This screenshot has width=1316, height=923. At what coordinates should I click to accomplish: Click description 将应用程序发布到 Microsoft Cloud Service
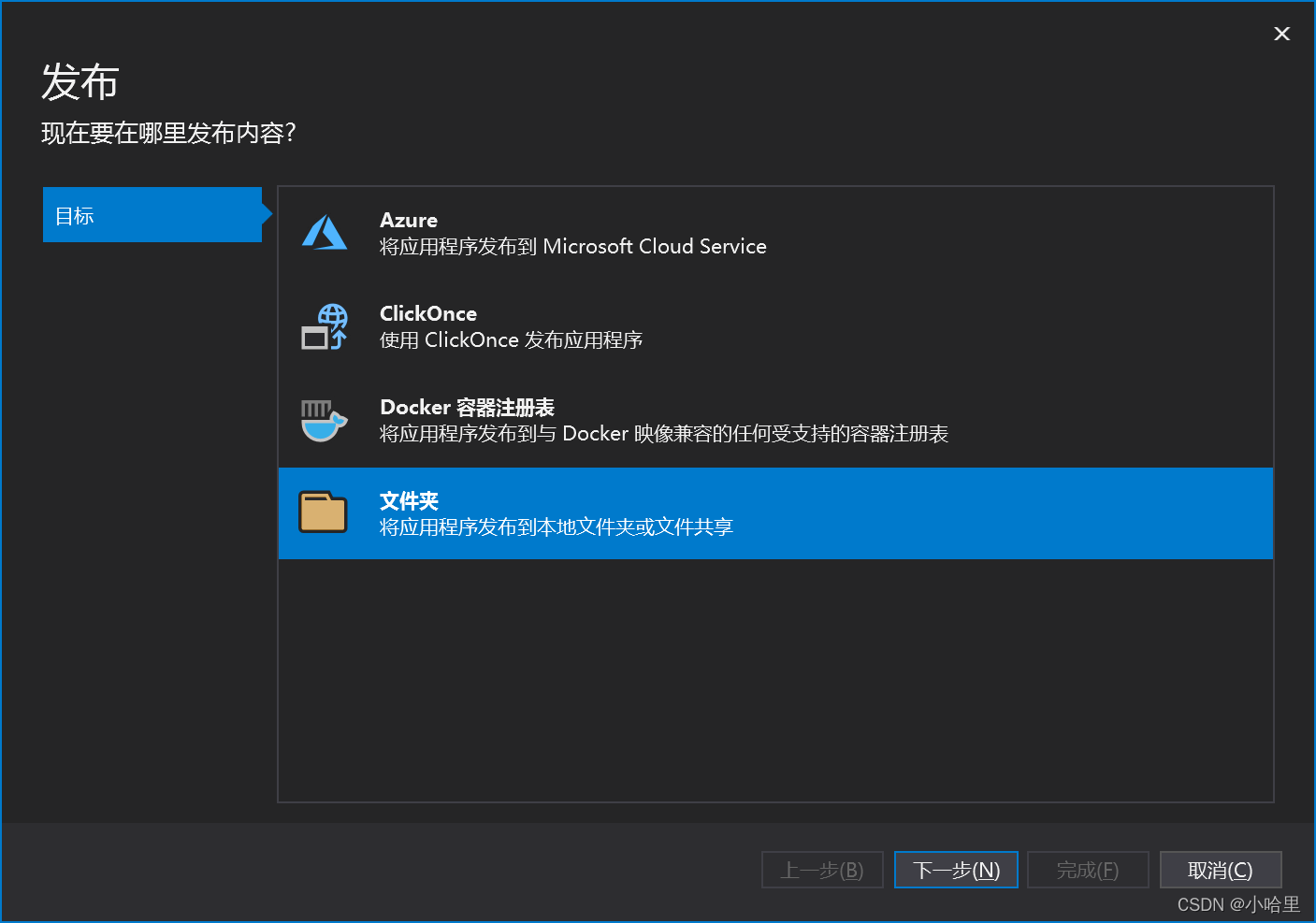point(573,247)
